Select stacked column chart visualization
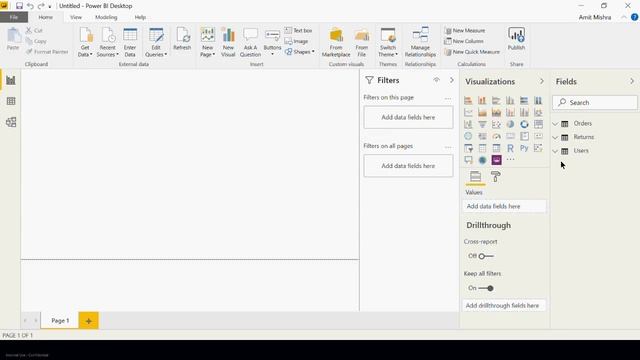 coord(482,100)
